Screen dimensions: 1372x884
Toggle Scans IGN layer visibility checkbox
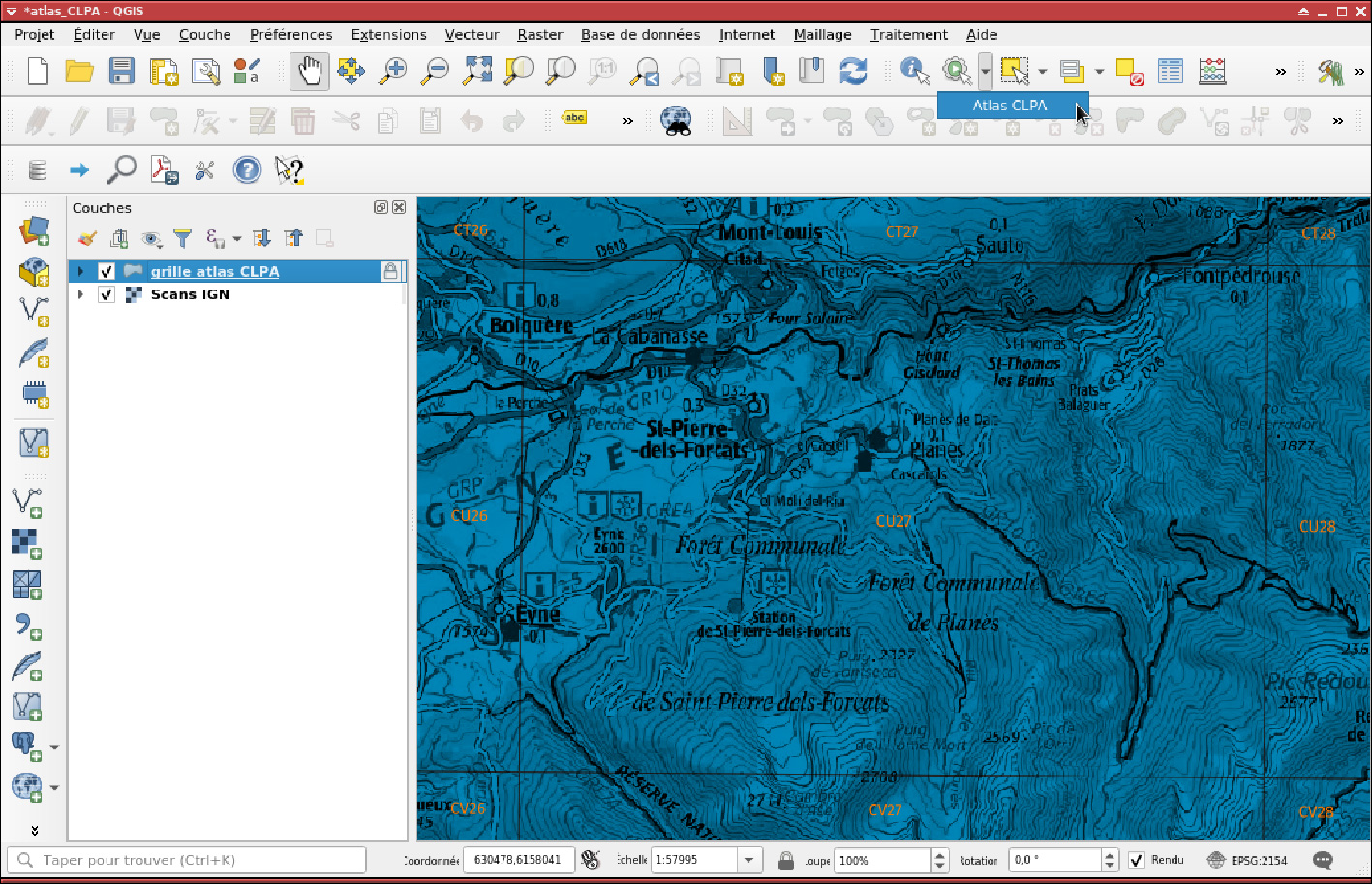coord(107,294)
